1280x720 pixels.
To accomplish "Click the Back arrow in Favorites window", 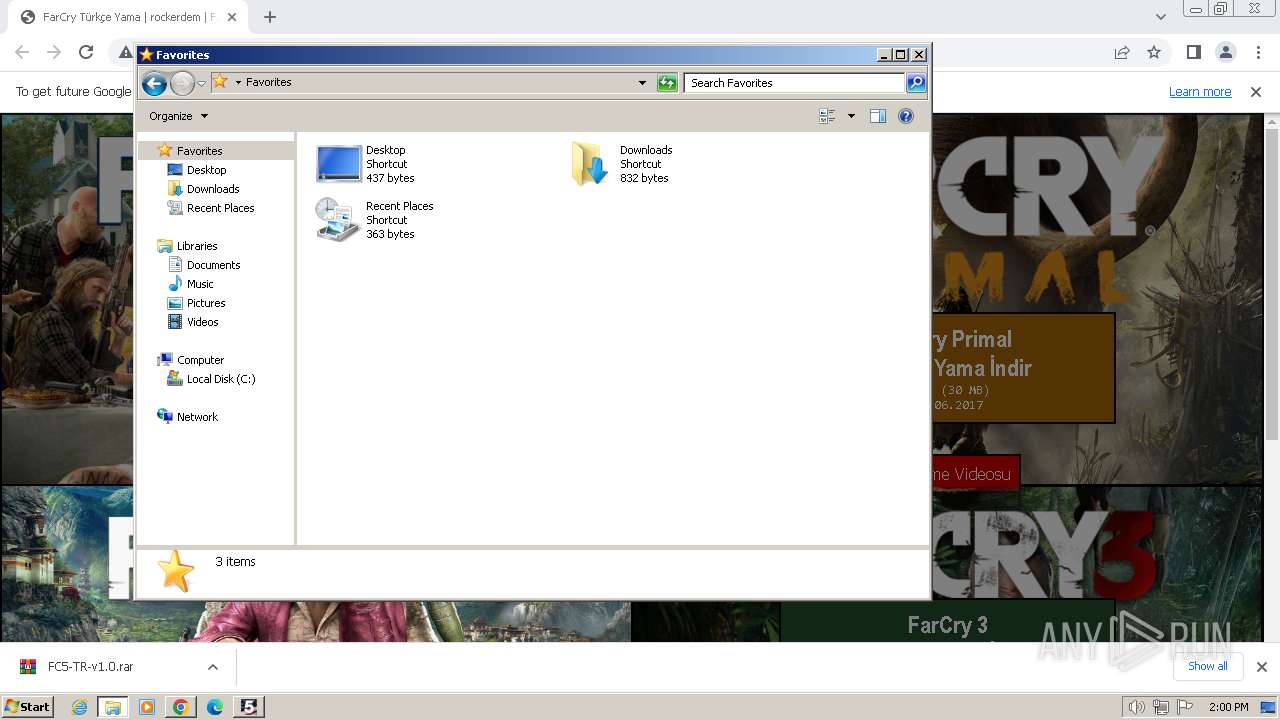I will (x=154, y=83).
